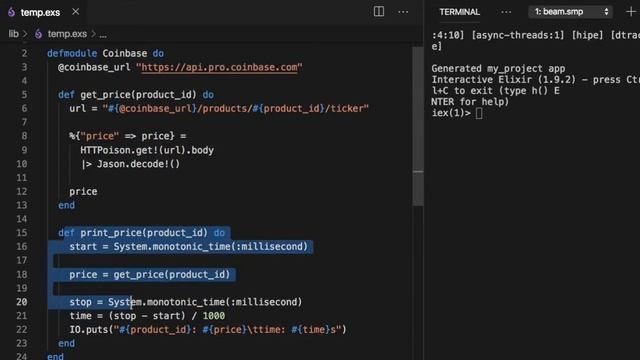The width and height of the screenshot is (640, 360).
Task: Click '|> Jason.decode!()' code line
Action: [130, 164]
